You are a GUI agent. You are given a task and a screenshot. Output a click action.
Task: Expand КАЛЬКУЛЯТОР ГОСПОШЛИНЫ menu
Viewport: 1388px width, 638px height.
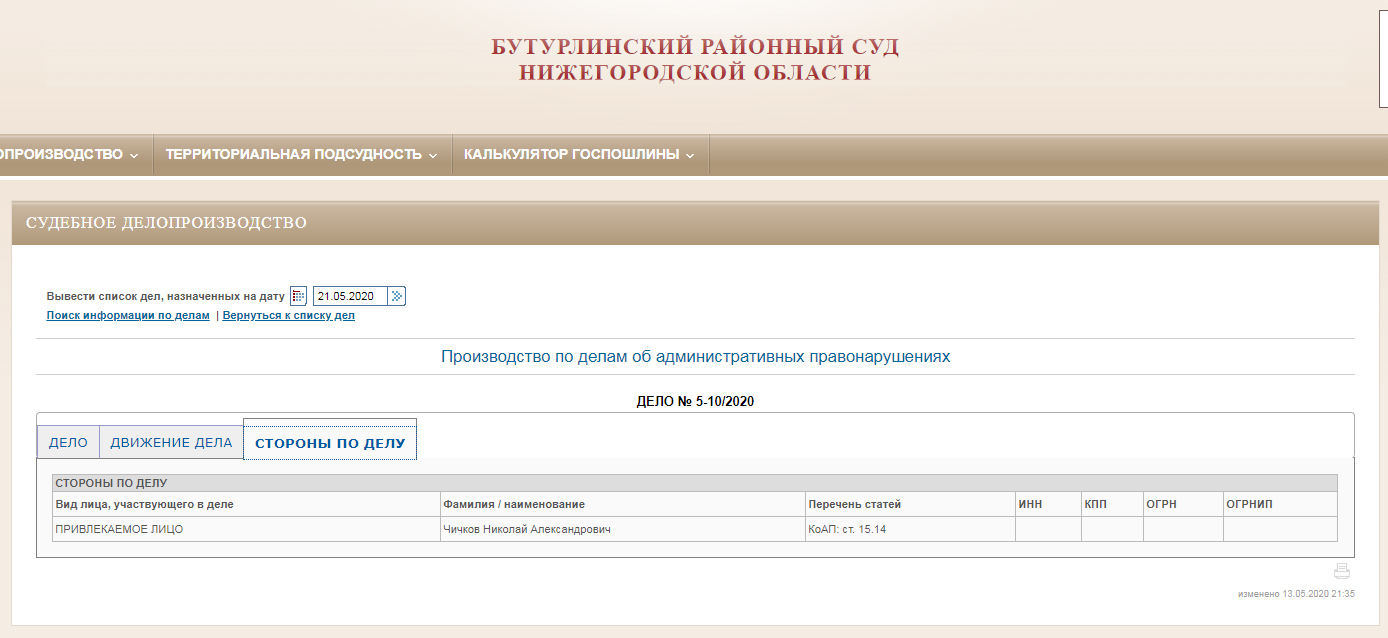[579, 155]
